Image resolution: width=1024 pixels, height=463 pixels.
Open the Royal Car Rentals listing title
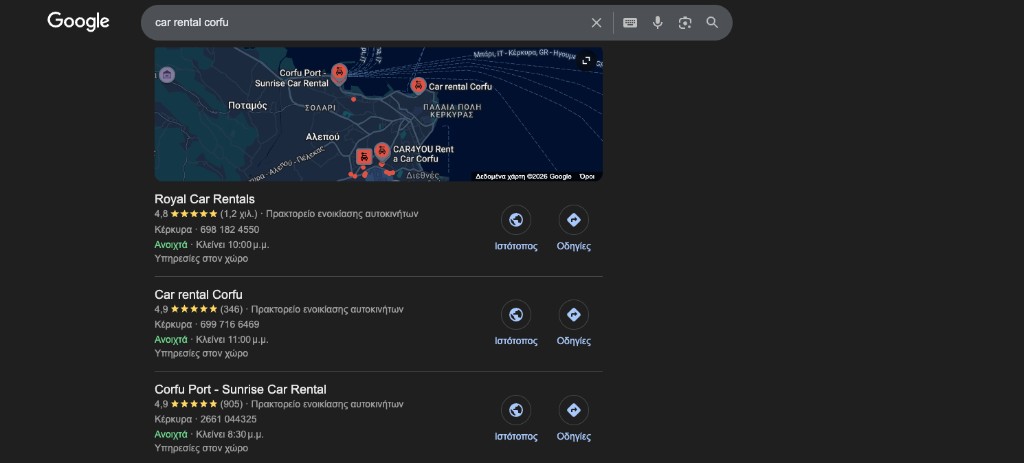(204, 199)
